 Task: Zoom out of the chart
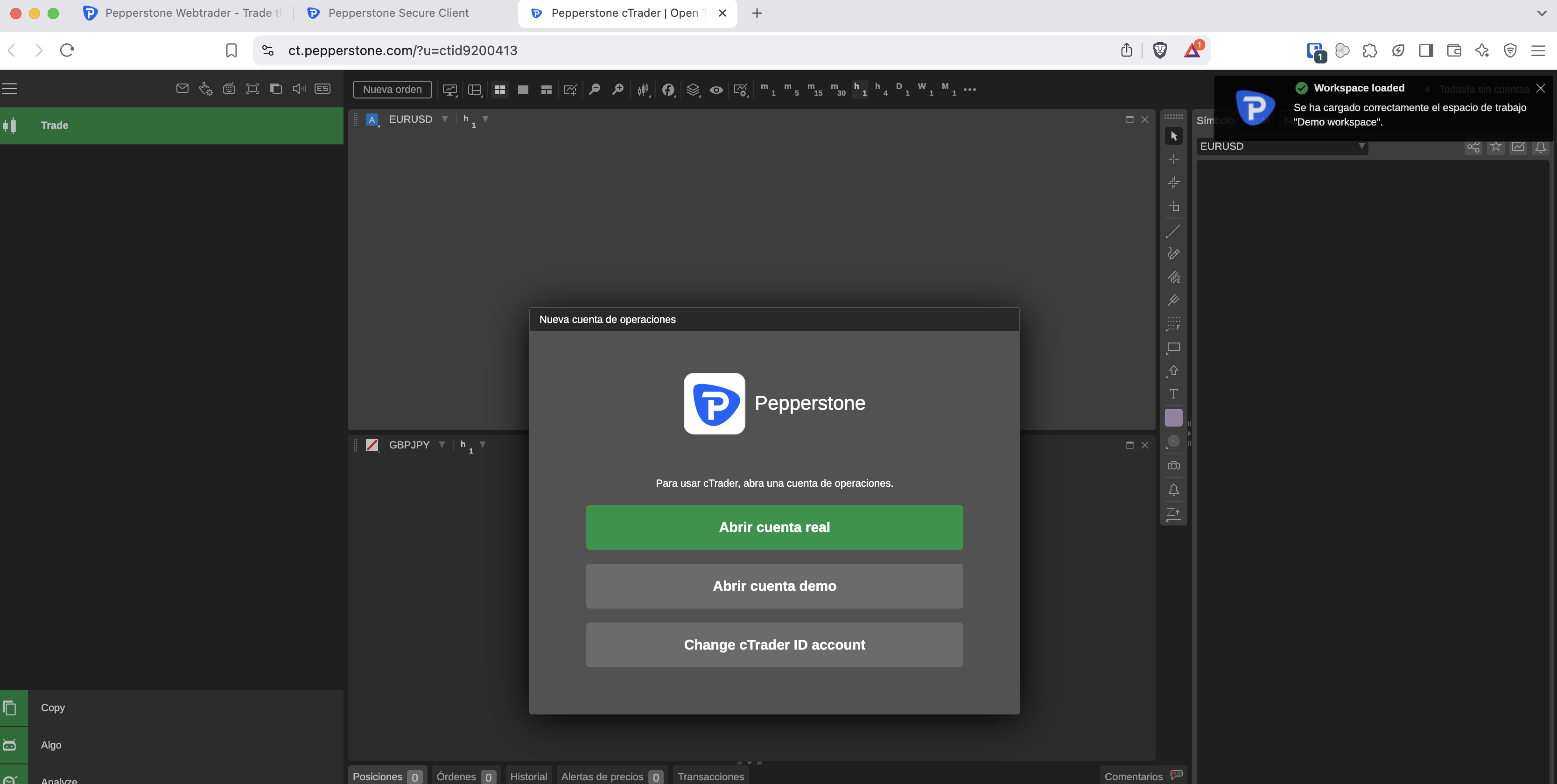[x=594, y=90]
